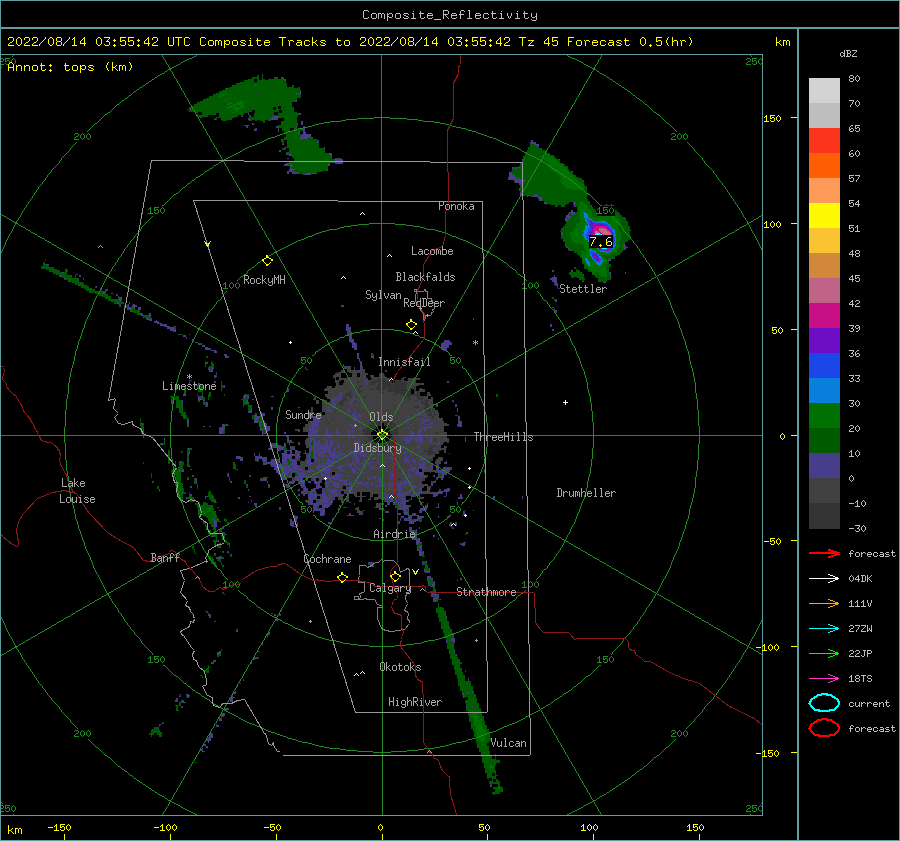Viewport: 900px width, 841px height.
Task: Click the Ponoka town label
Action: 456,206
